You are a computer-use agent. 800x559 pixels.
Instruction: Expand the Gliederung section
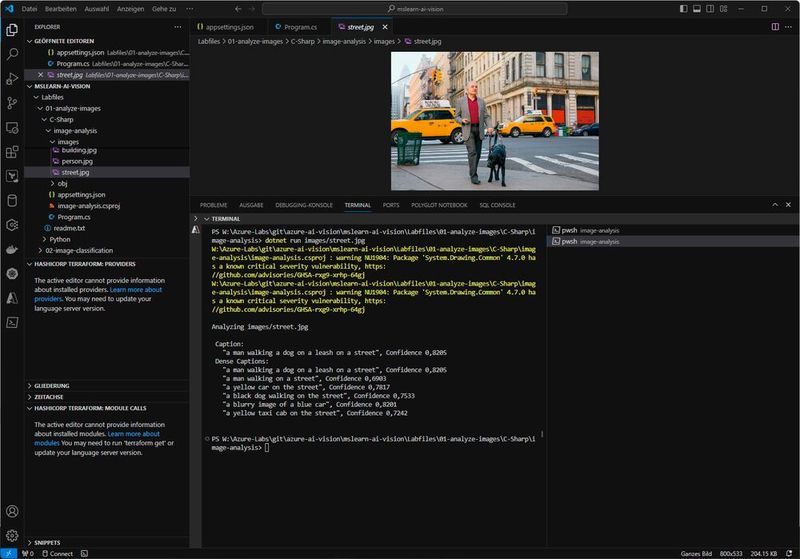51,384
